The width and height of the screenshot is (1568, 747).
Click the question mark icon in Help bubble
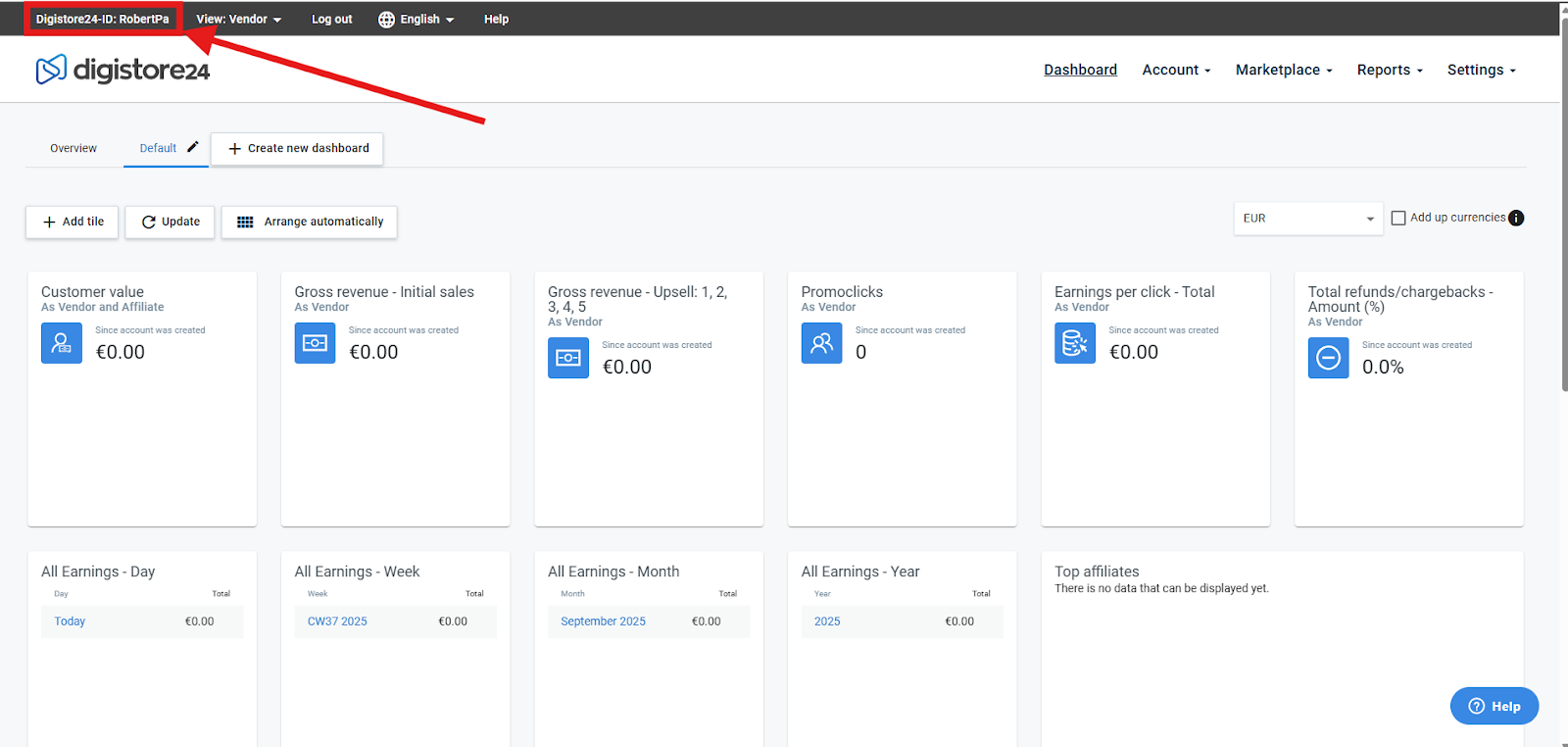(1477, 706)
